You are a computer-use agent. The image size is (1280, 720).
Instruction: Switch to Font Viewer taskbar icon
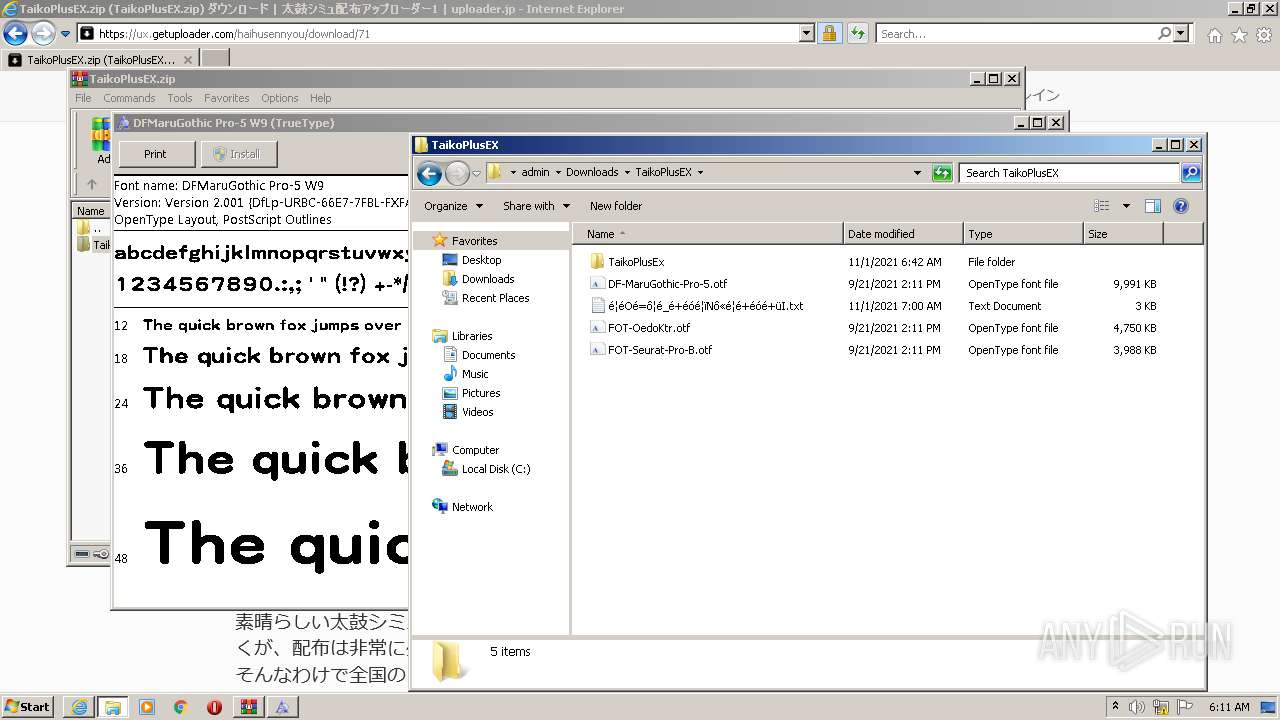click(283, 707)
